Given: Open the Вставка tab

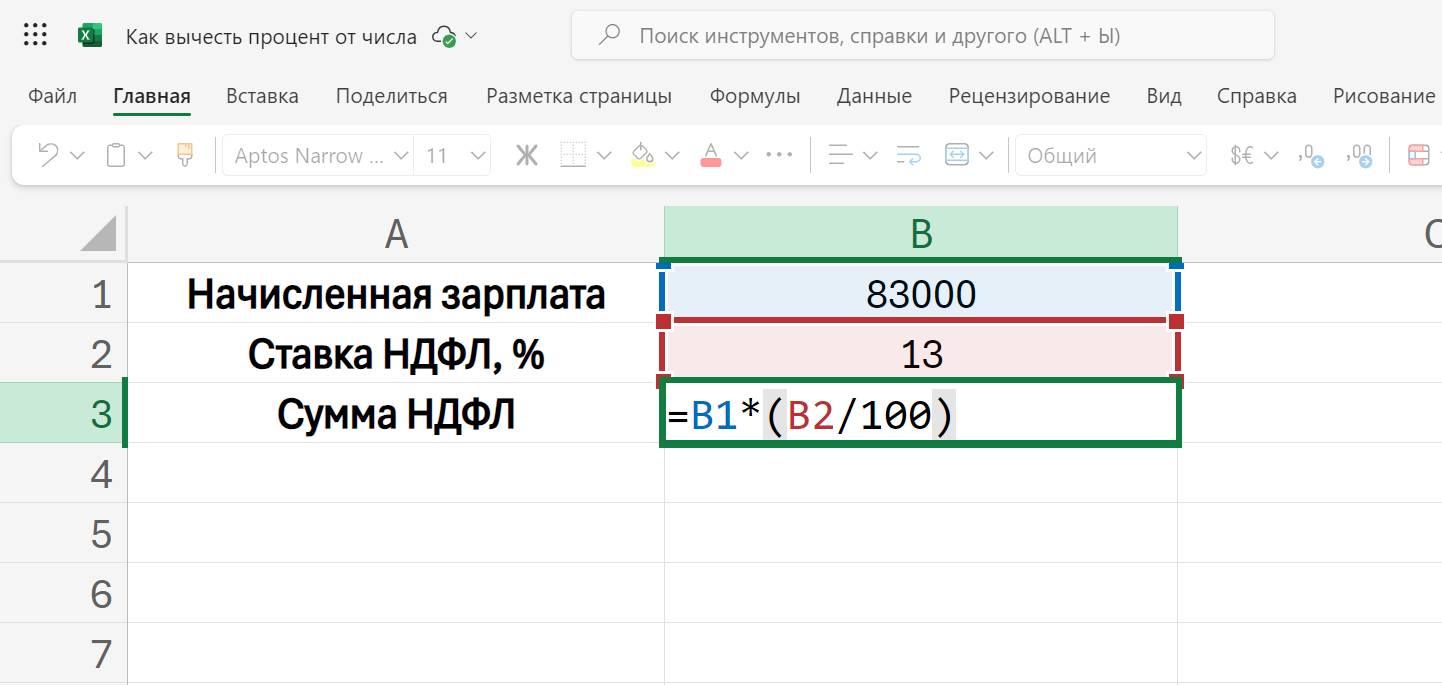Looking at the screenshot, I should pos(262,96).
